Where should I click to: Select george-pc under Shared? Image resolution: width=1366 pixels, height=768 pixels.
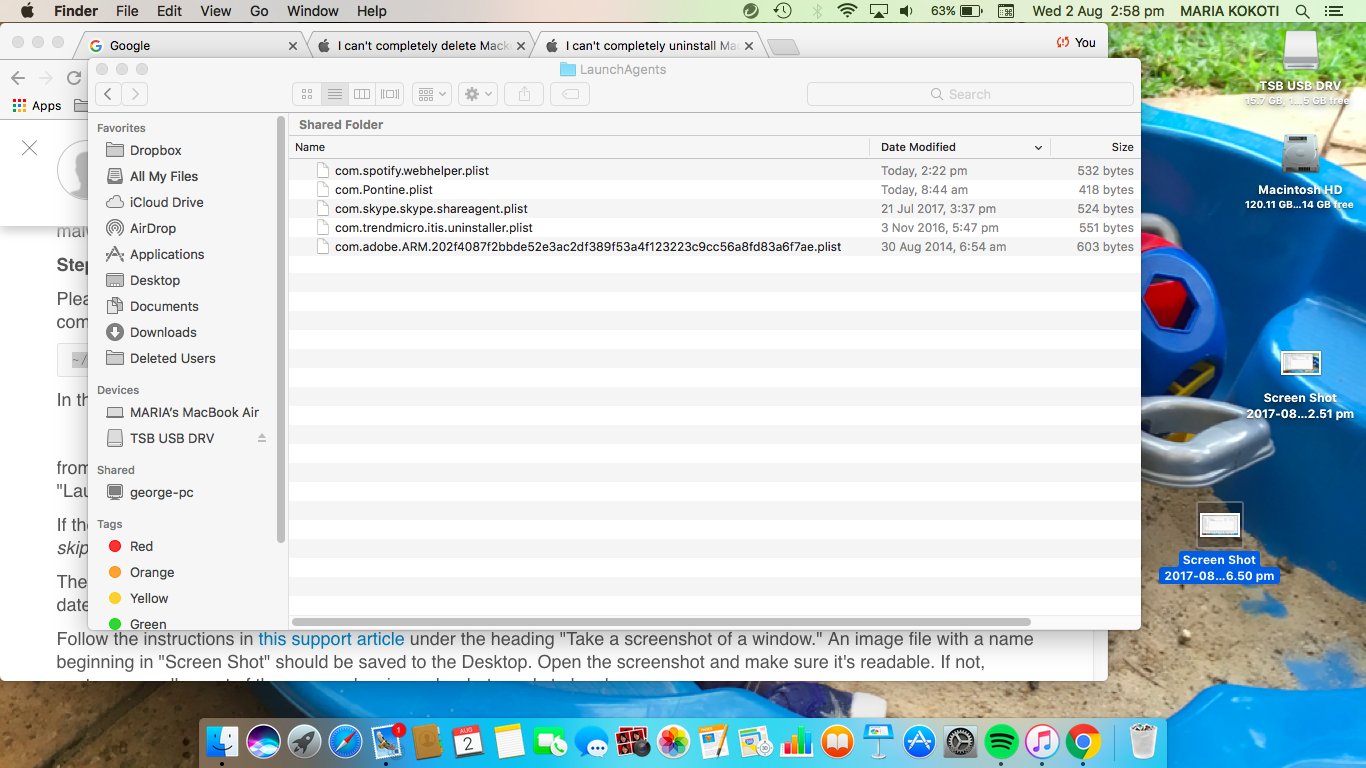coord(162,492)
